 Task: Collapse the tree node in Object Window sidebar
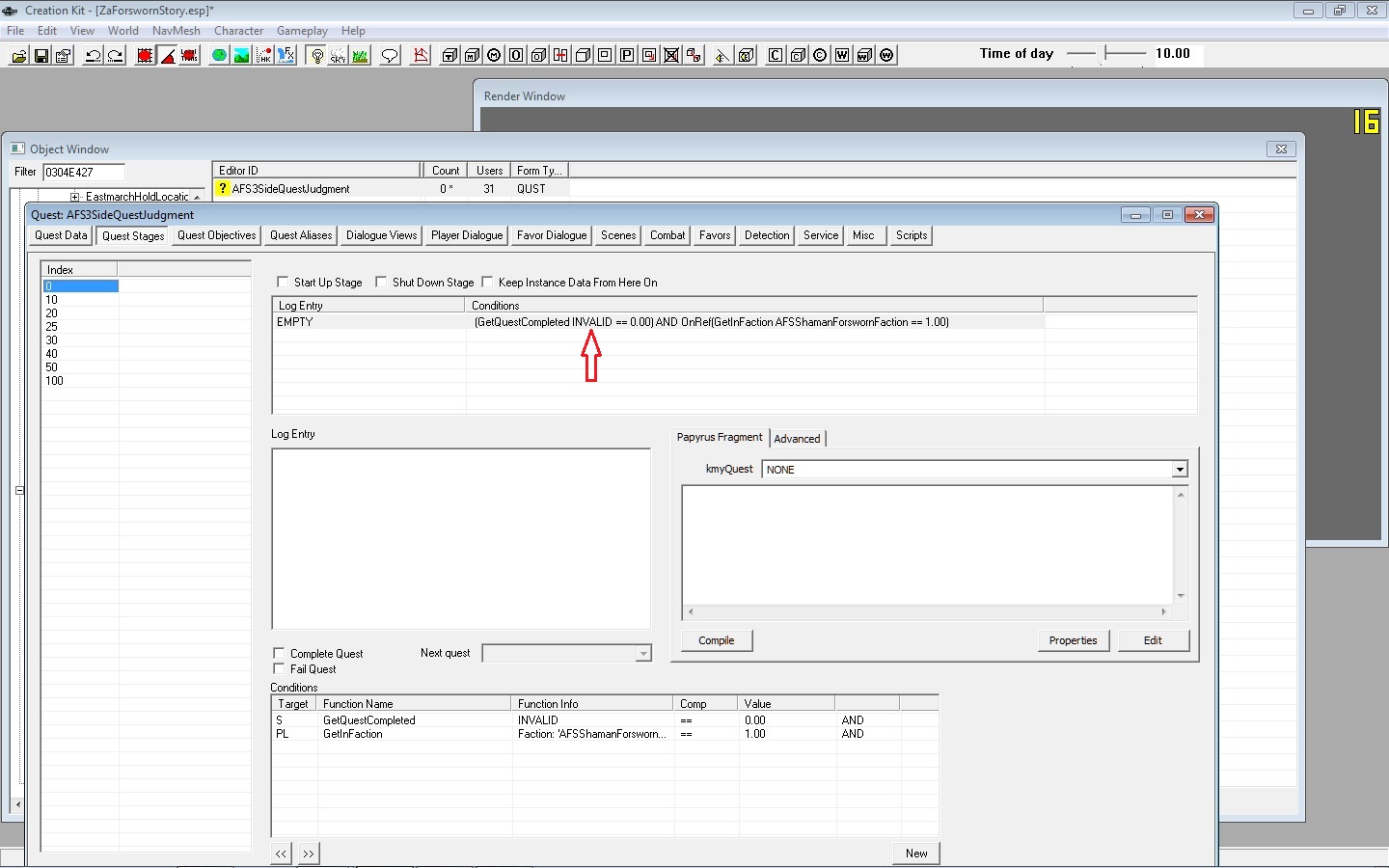(19, 491)
